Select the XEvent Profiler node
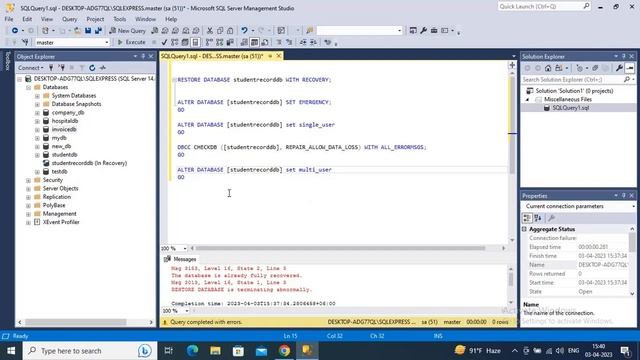The height and width of the screenshot is (360, 640). pos(61,222)
